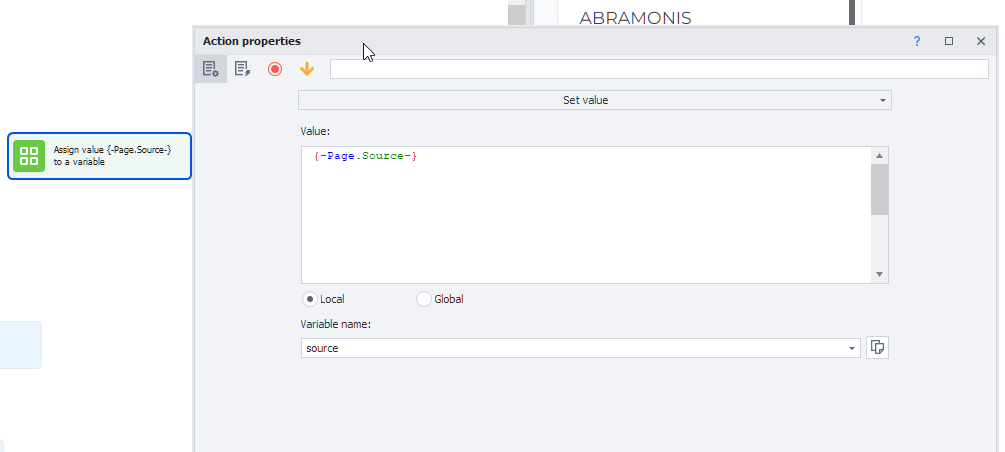Click the orange down arrow icon

307,69
